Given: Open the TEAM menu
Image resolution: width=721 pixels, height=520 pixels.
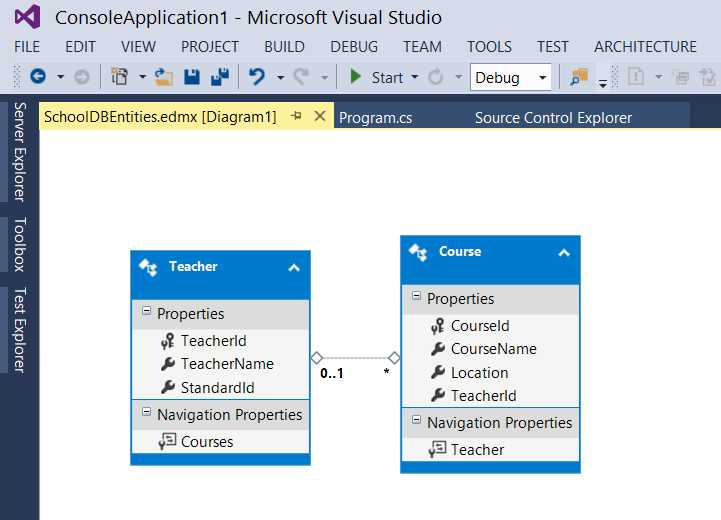Looking at the screenshot, I should coord(422,47).
